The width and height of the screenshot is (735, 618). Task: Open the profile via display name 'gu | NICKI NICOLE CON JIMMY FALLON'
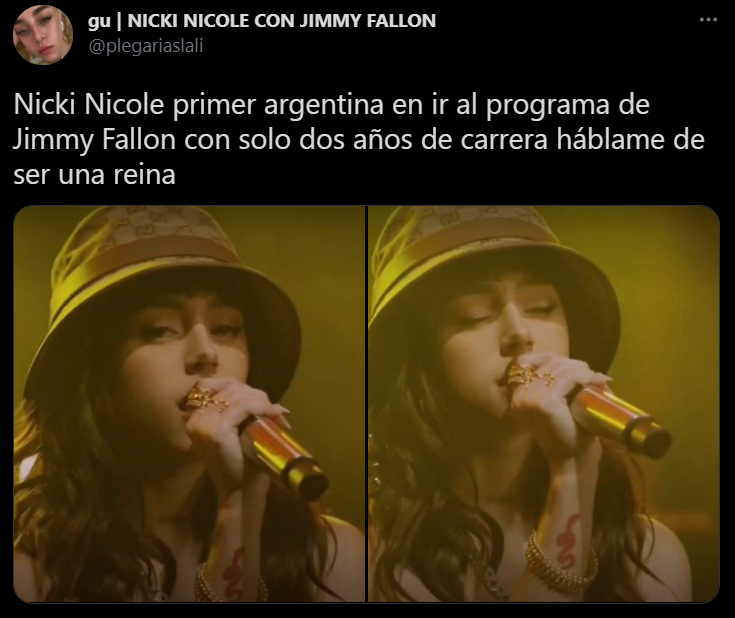tap(262, 21)
